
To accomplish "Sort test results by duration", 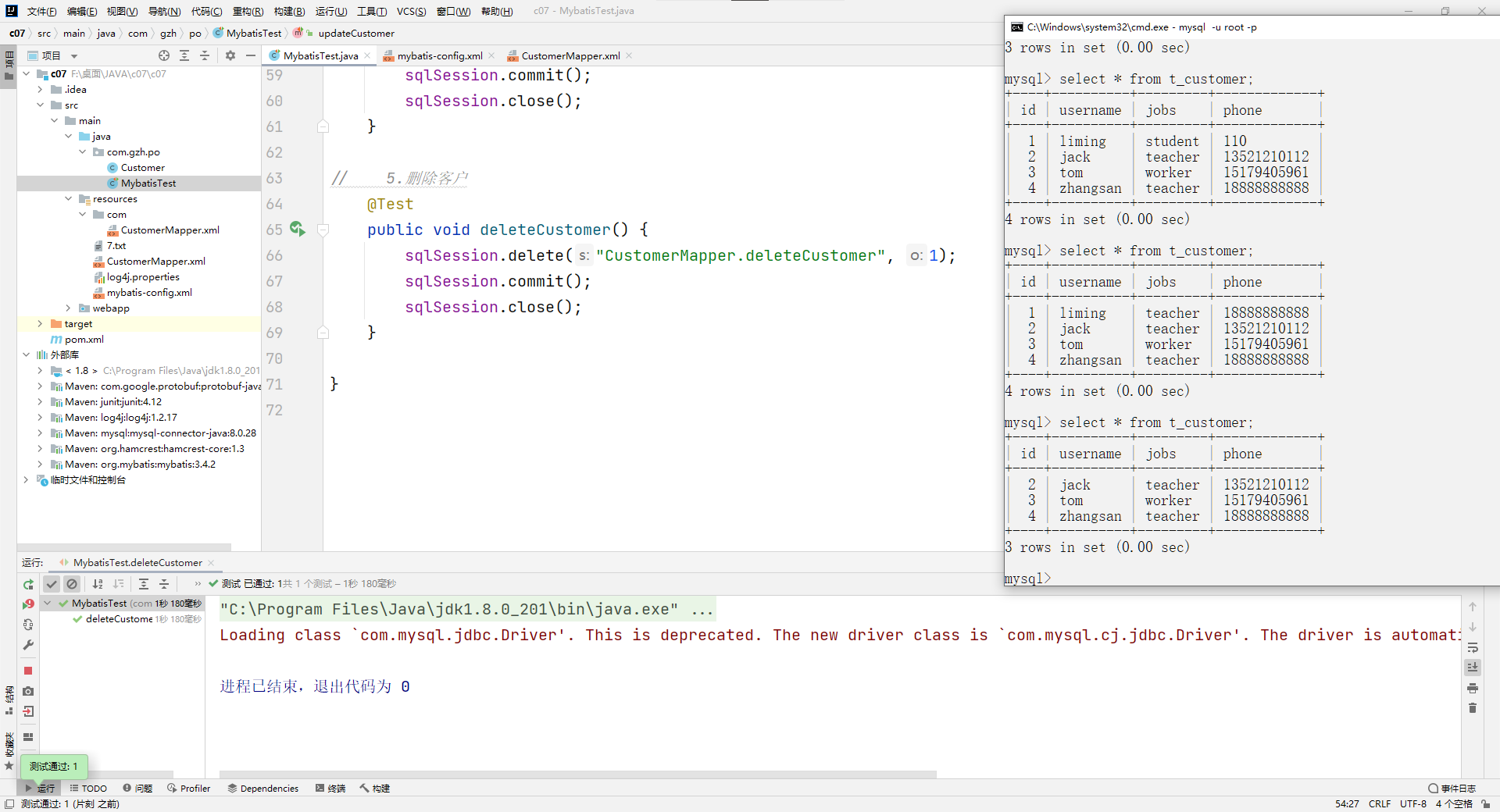I will [x=119, y=584].
